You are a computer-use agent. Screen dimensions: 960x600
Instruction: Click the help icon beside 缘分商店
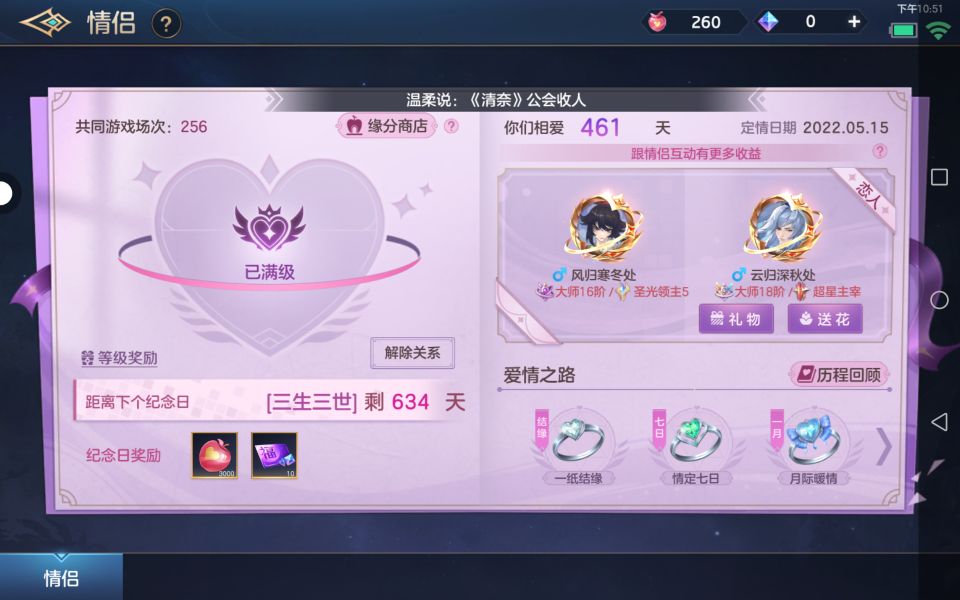tap(451, 126)
